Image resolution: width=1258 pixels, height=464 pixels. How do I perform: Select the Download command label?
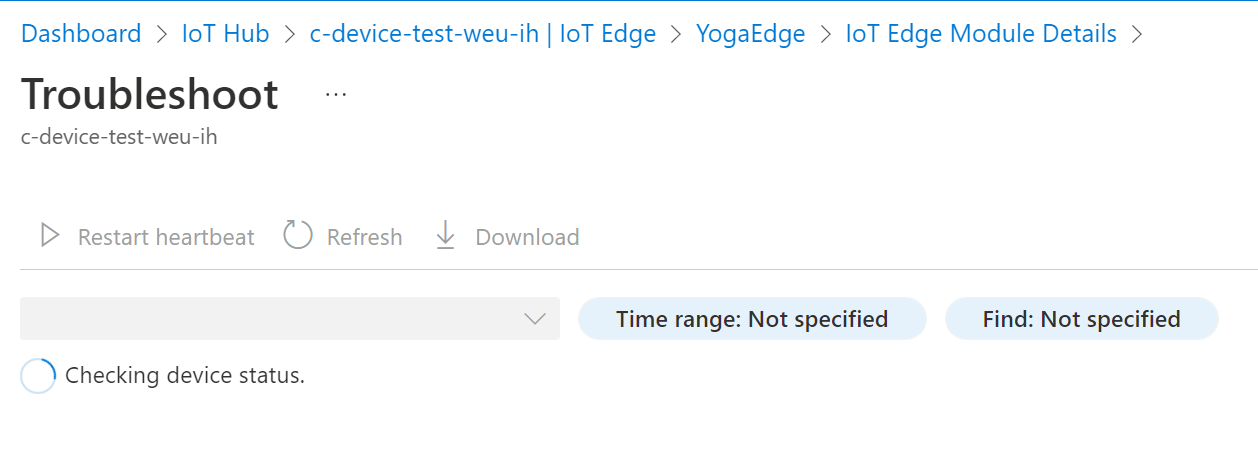pyautogui.click(x=527, y=237)
